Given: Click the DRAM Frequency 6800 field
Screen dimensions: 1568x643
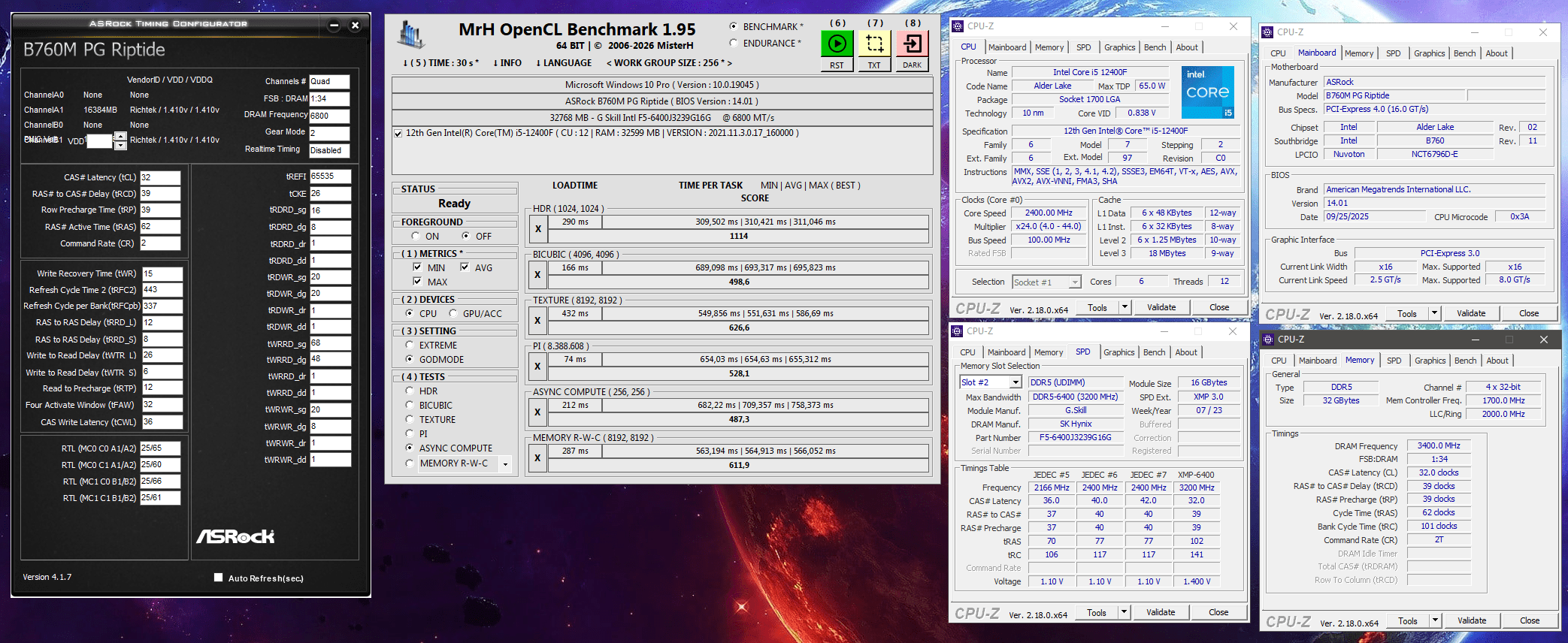Looking at the screenshot, I should 329,116.
